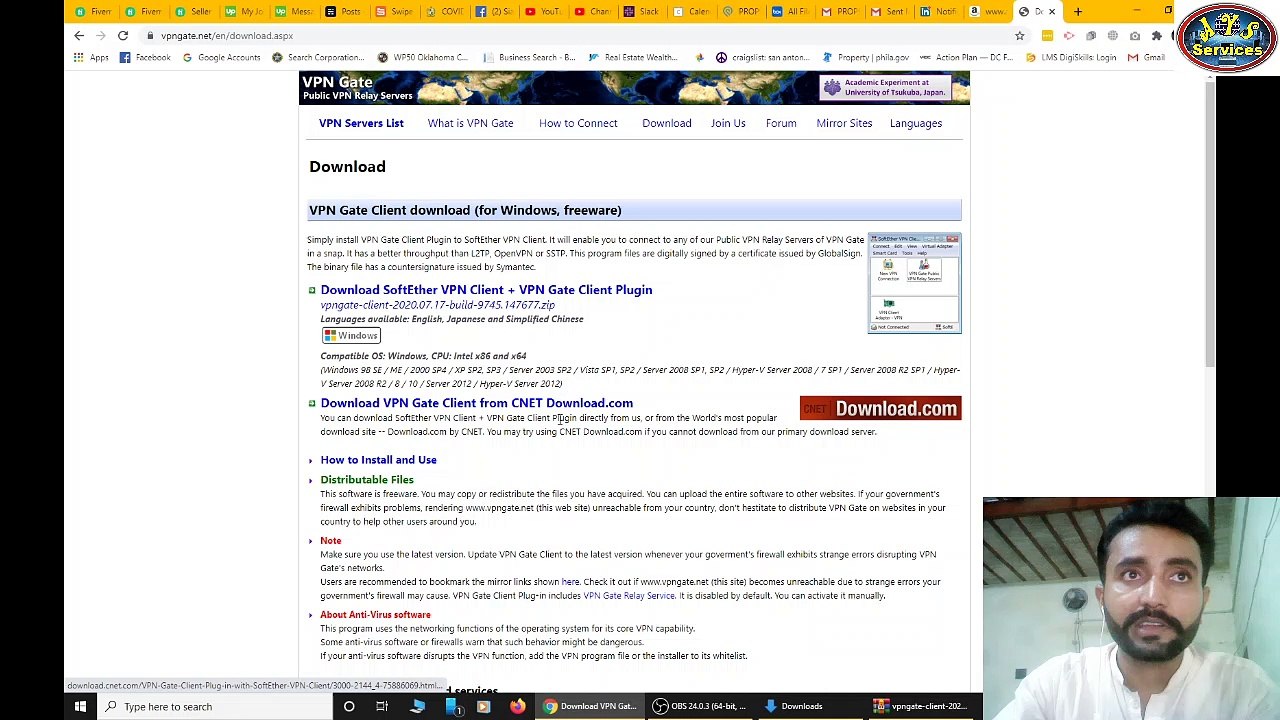Open the Business Search bookmark
Screen dimensions: 1280x720
(529, 57)
